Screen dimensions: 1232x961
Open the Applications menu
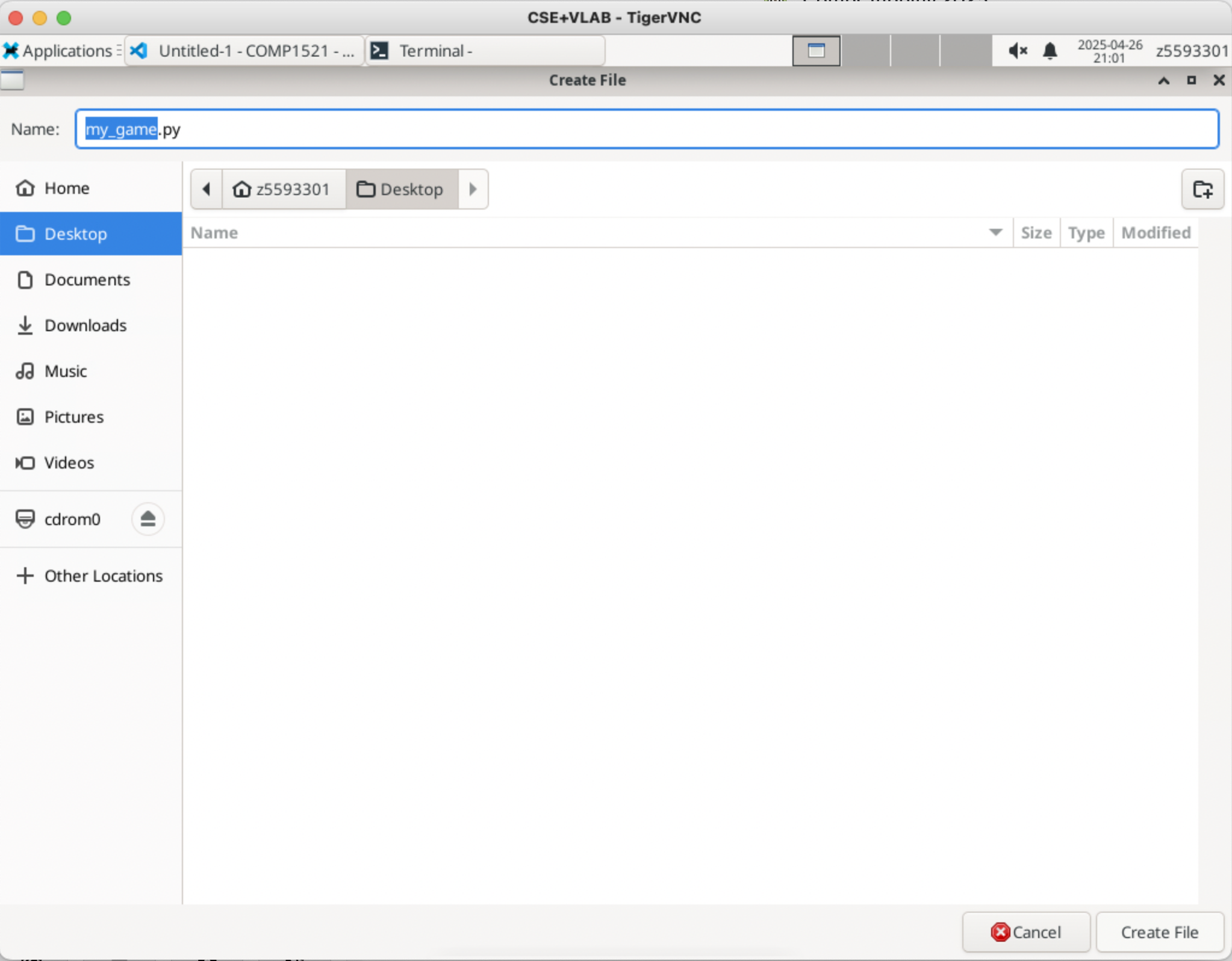point(60,51)
